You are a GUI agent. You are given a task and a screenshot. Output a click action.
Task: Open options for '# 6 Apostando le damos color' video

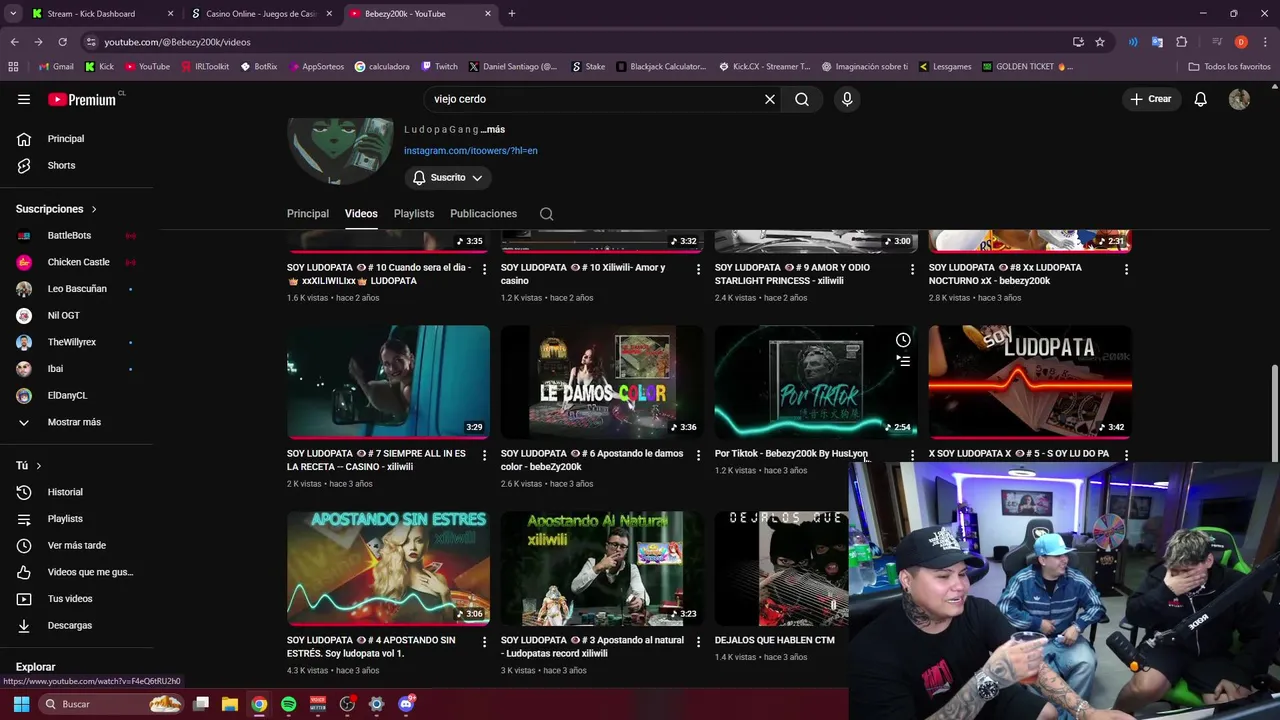[x=699, y=455]
